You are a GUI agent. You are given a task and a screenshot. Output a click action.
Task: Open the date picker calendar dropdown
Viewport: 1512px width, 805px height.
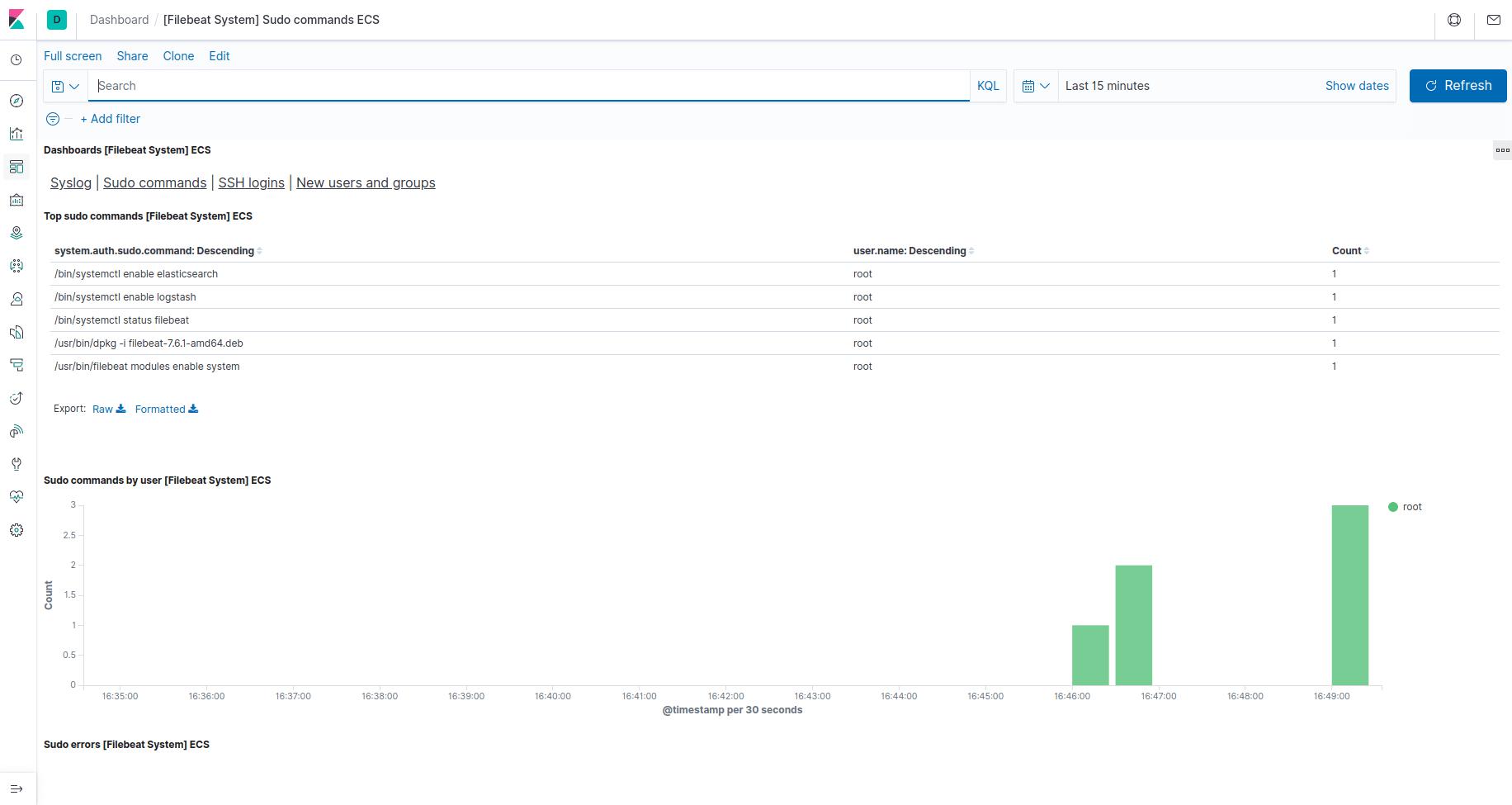pyautogui.click(x=1036, y=85)
